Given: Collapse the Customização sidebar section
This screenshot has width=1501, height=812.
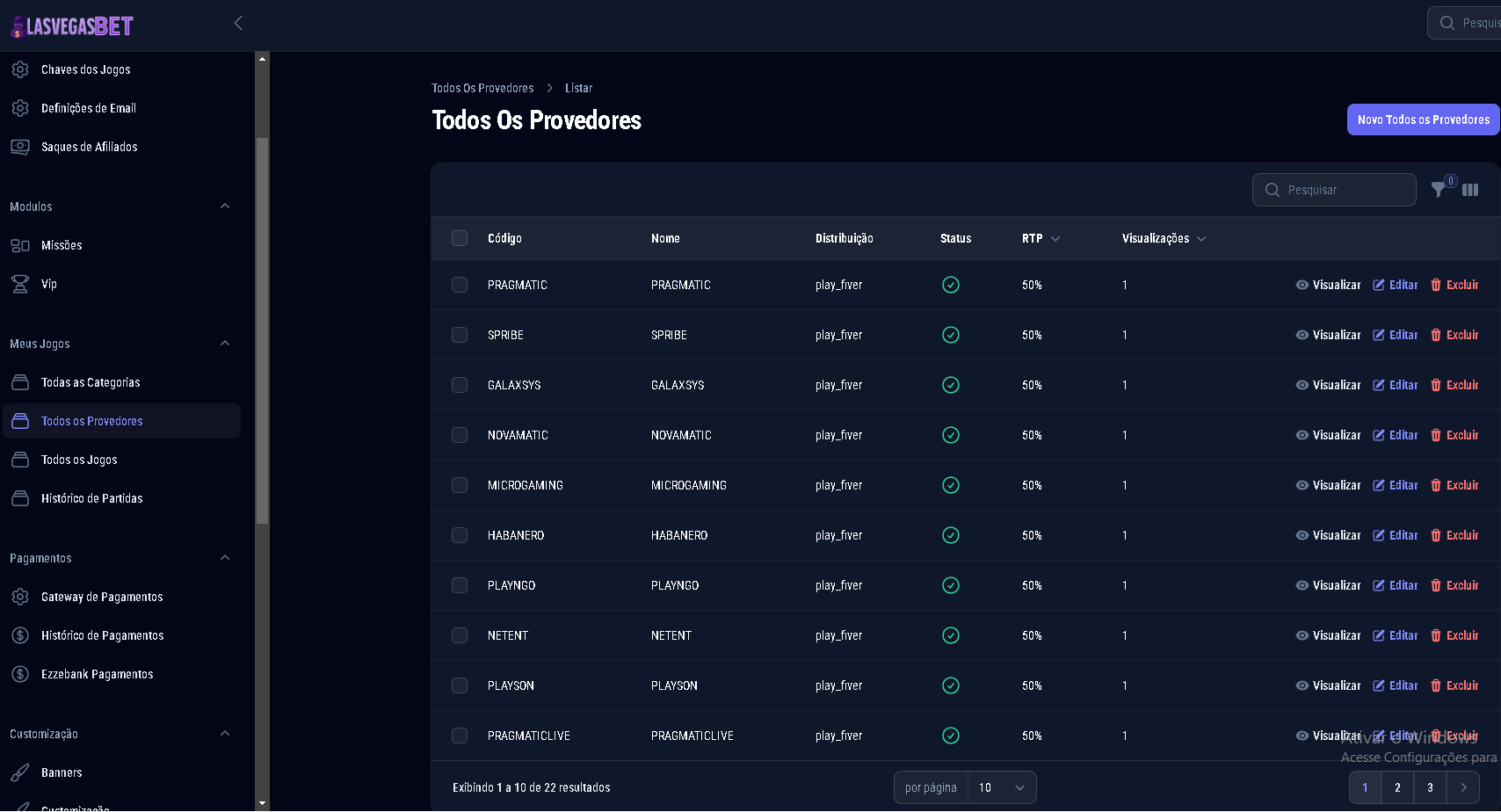Looking at the screenshot, I should pyautogui.click(x=225, y=734).
